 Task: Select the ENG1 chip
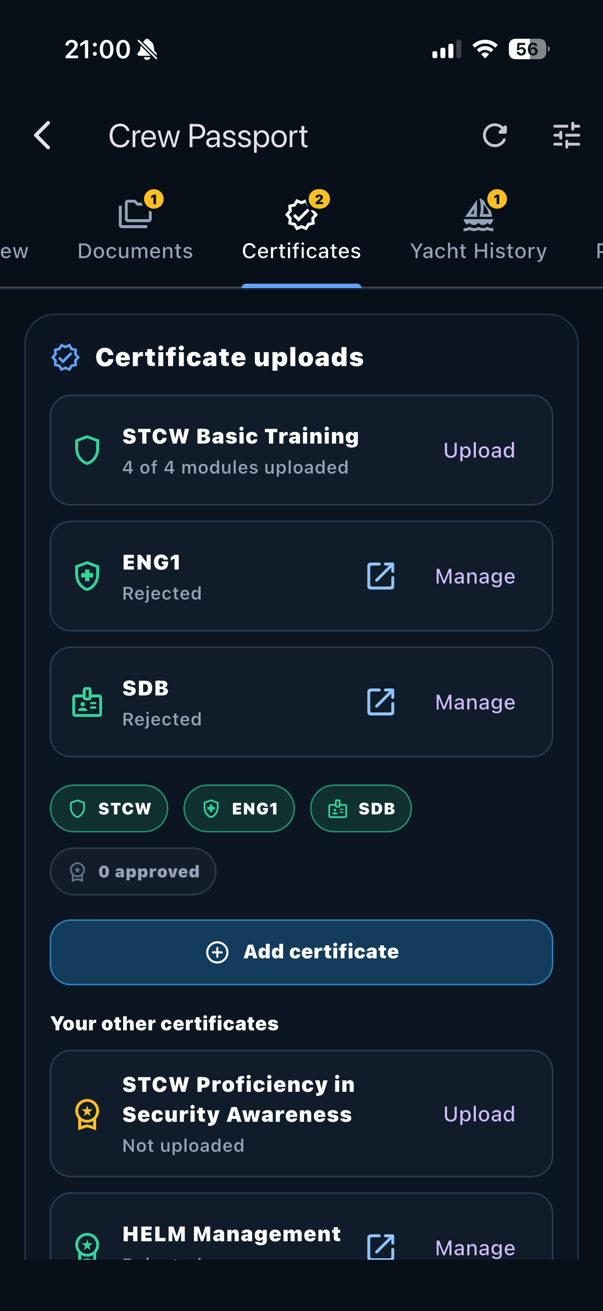click(x=239, y=809)
